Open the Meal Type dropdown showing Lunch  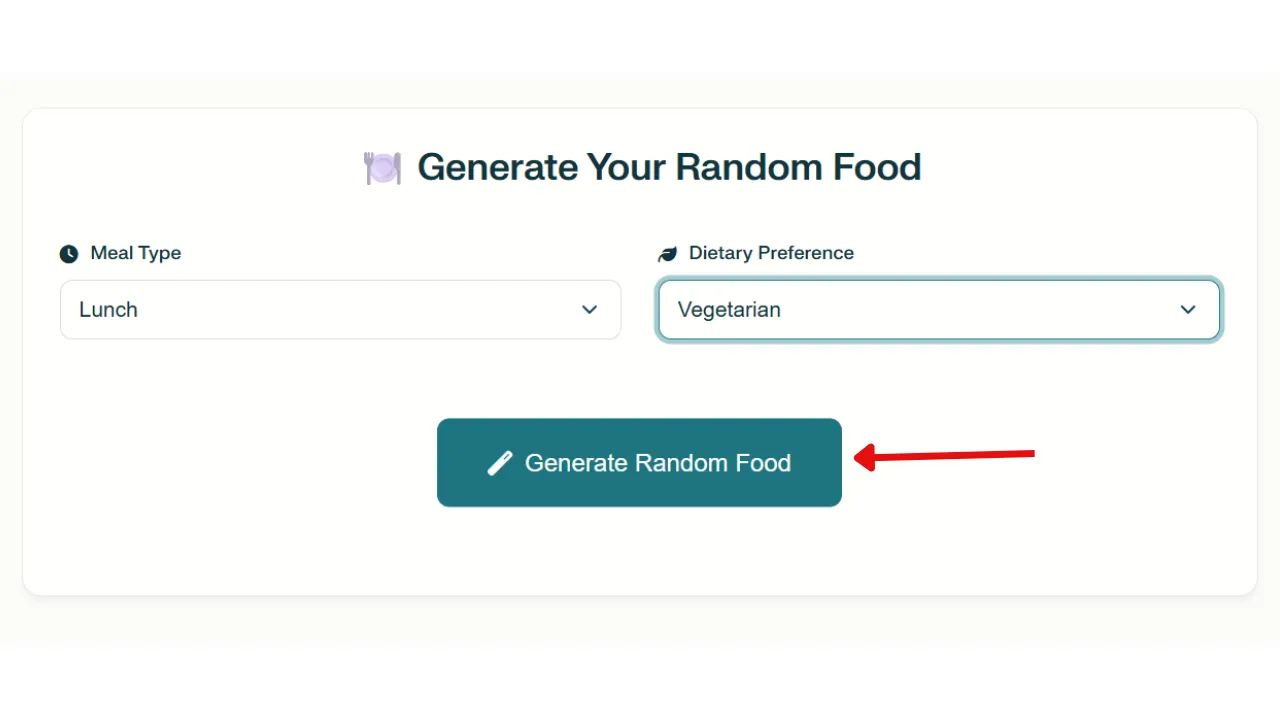(340, 310)
